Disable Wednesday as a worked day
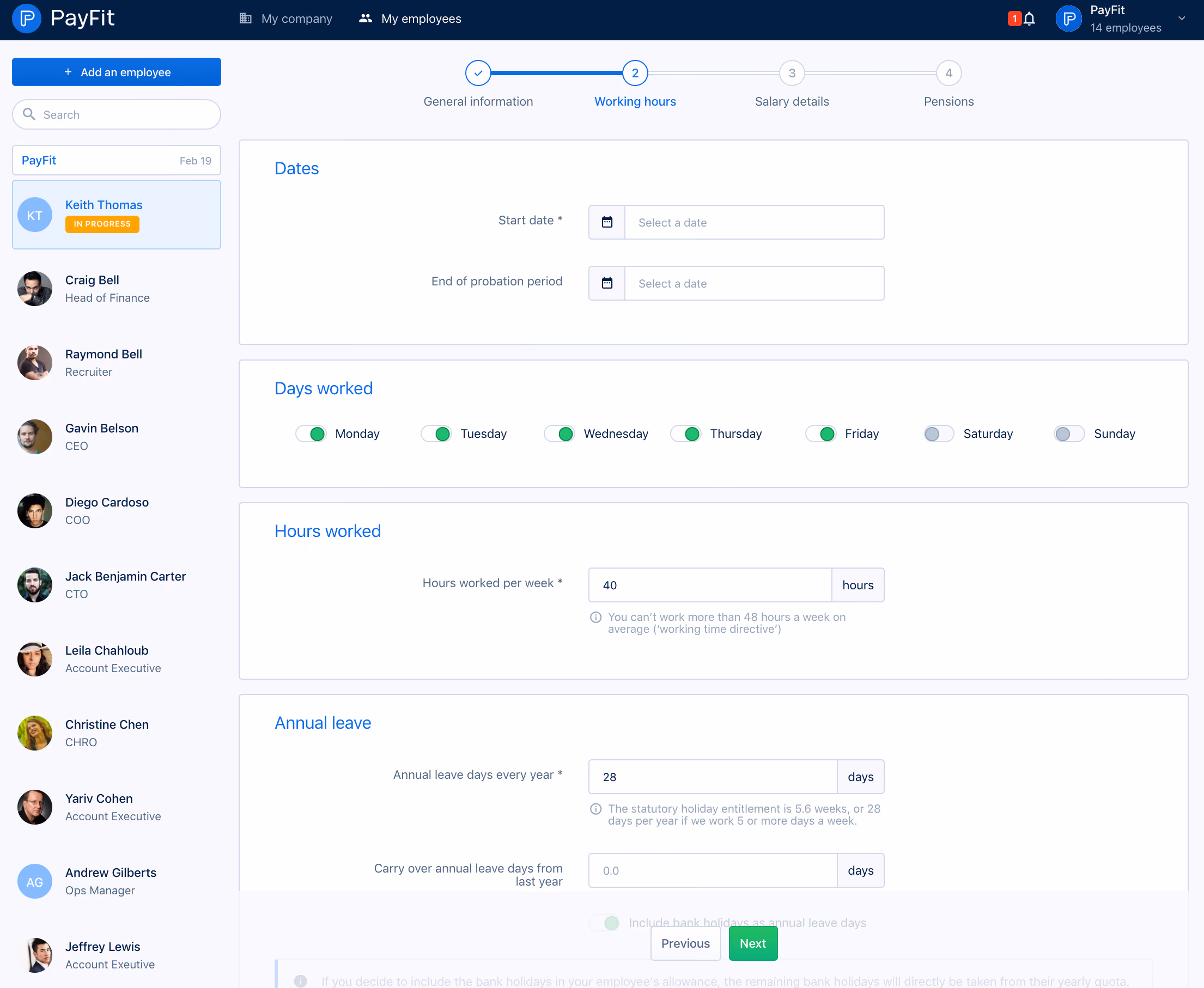The width and height of the screenshot is (1204, 988). tap(560, 434)
